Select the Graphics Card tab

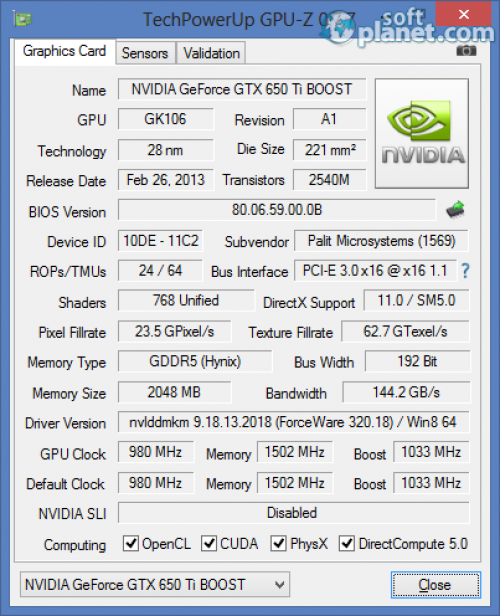(65, 51)
